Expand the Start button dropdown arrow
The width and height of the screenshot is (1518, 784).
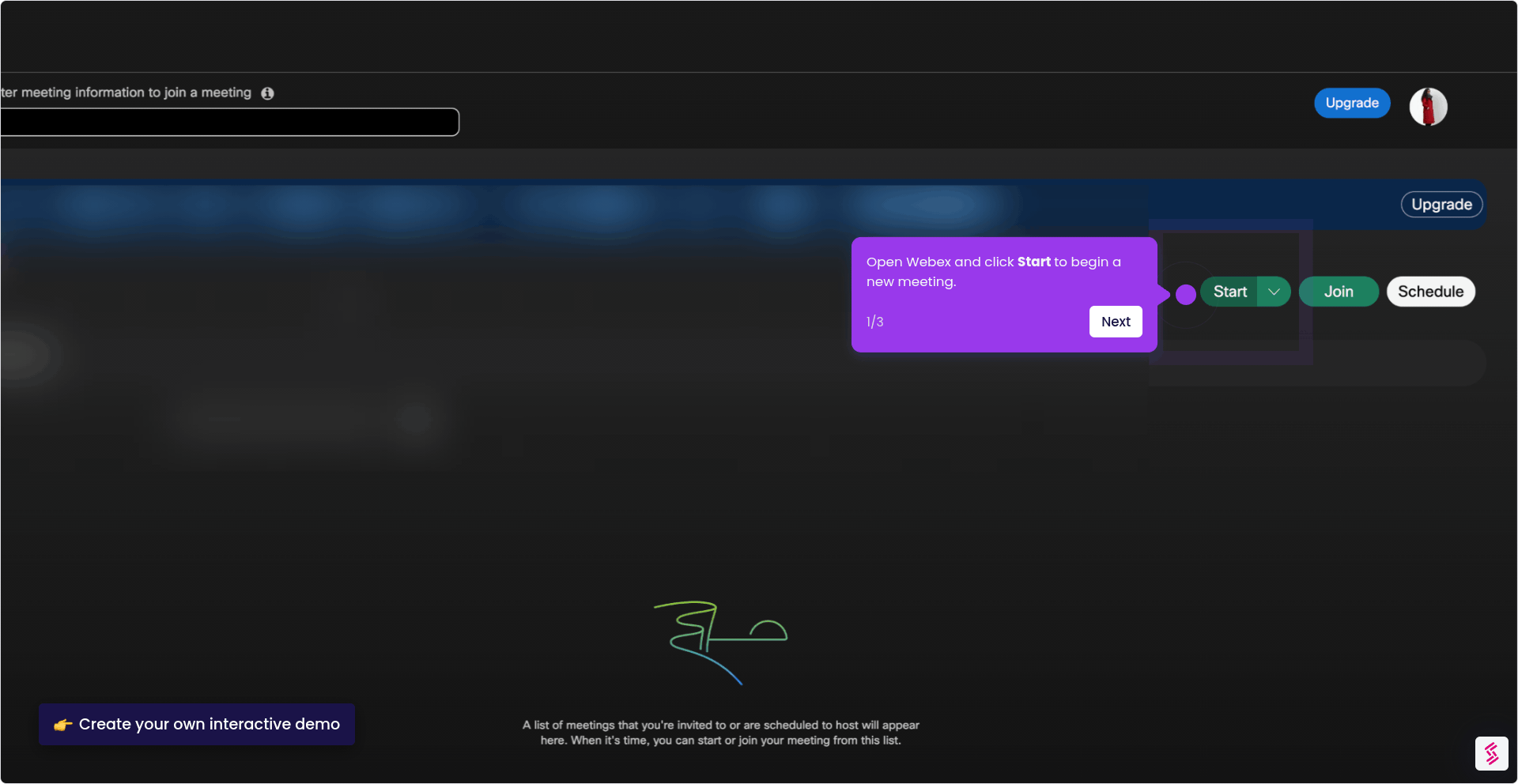(1274, 292)
